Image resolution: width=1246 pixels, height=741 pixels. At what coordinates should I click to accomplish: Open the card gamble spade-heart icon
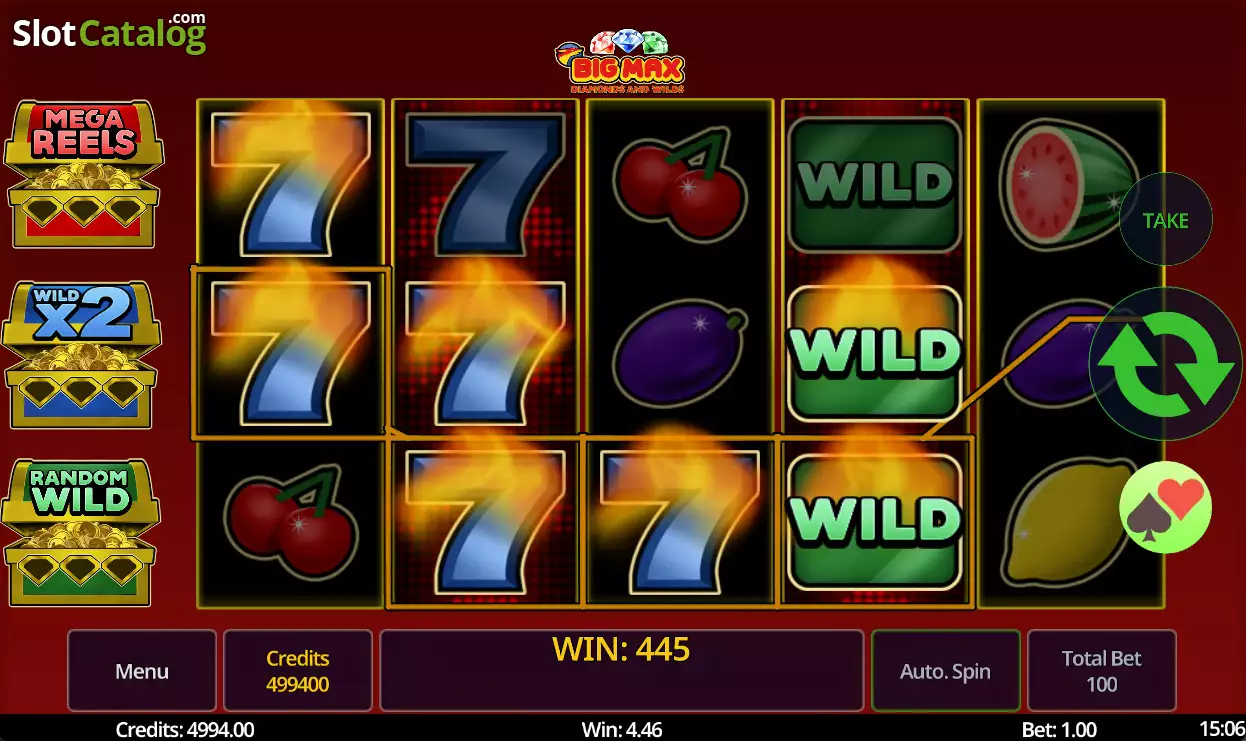[x=1166, y=507]
